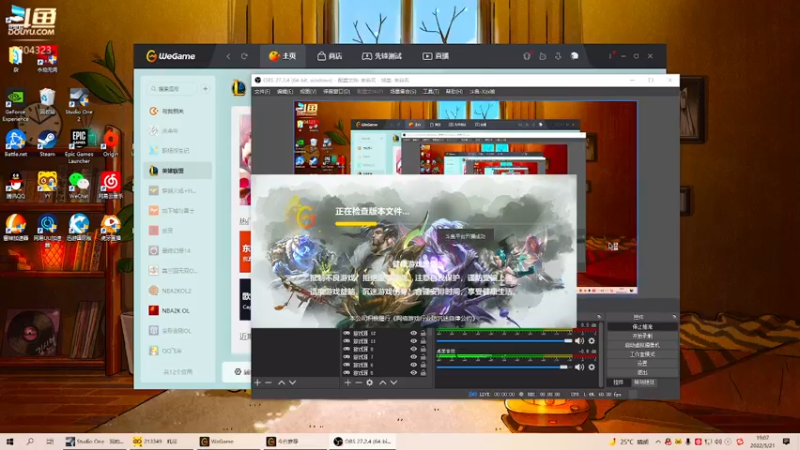Click 停止推流 stop streaming button
800x450 pixels.
pos(642,327)
